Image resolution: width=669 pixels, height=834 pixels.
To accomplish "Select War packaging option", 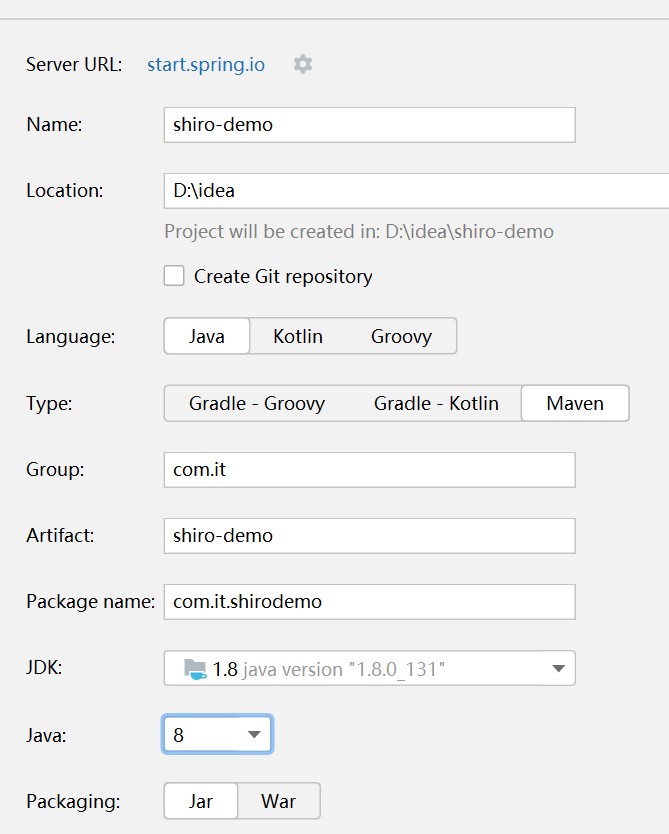I will [x=278, y=801].
